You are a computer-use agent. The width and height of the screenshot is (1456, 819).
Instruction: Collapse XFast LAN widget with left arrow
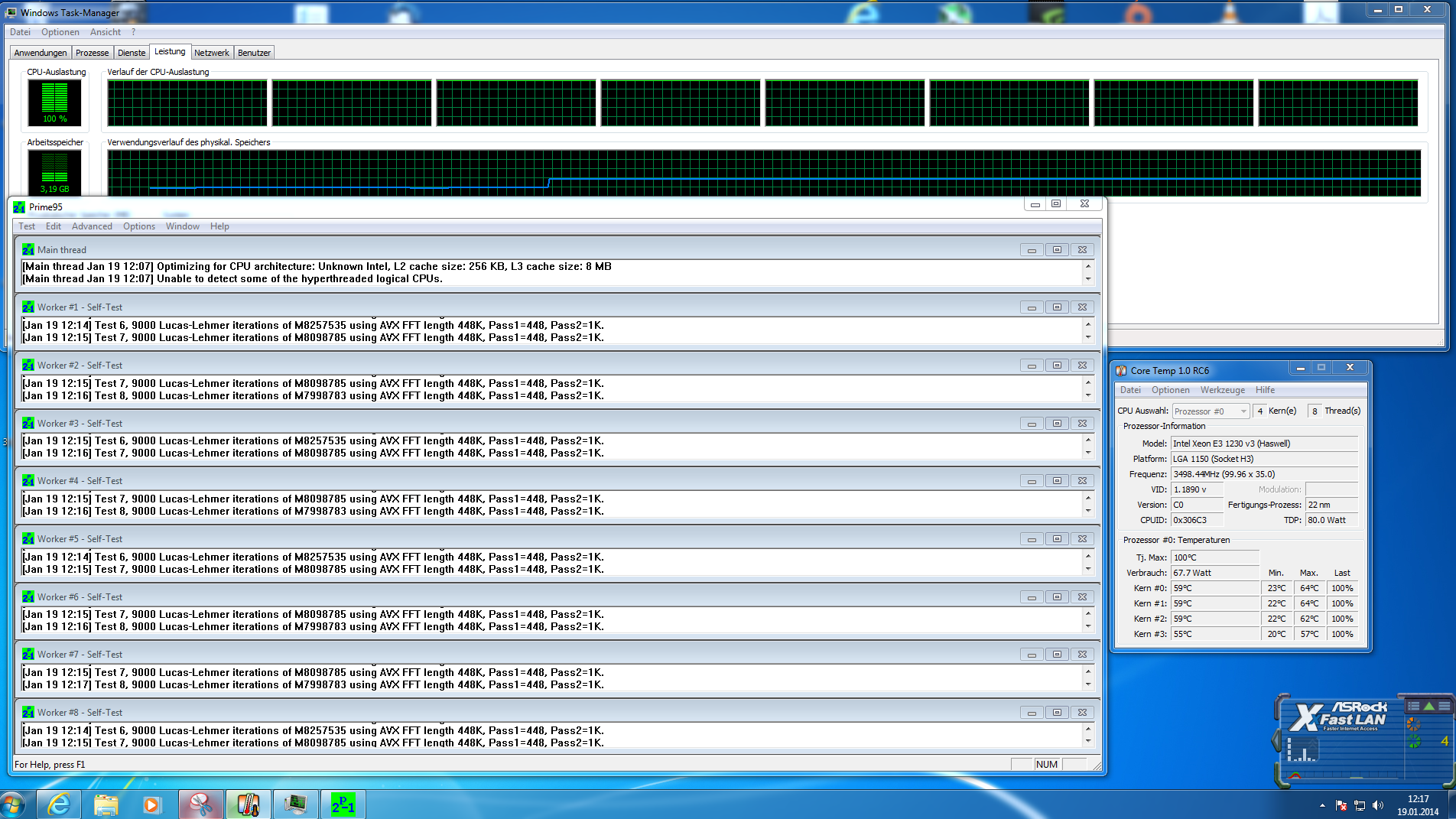pyautogui.click(x=1276, y=740)
